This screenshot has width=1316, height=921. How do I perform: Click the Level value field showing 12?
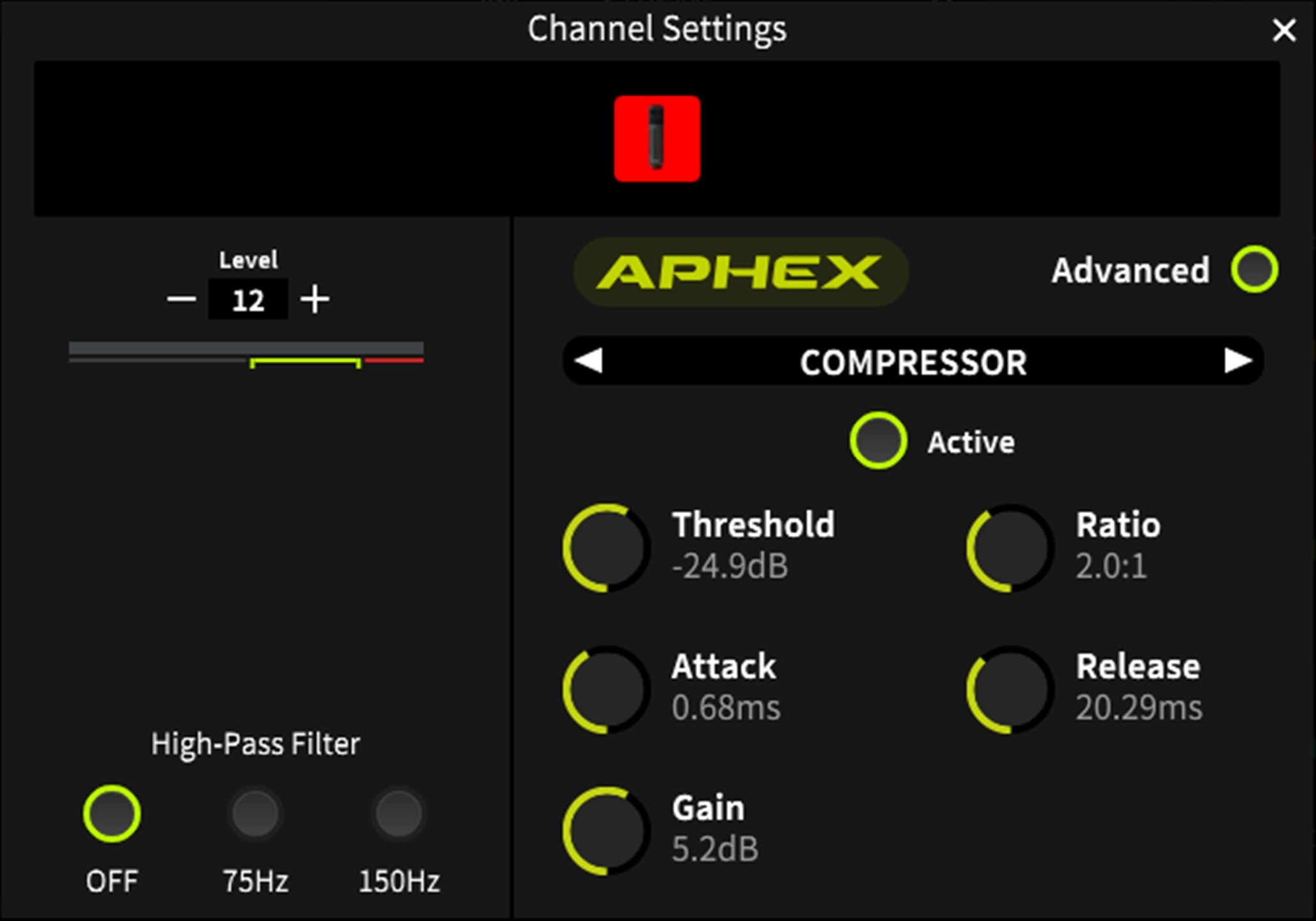pos(248,299)
